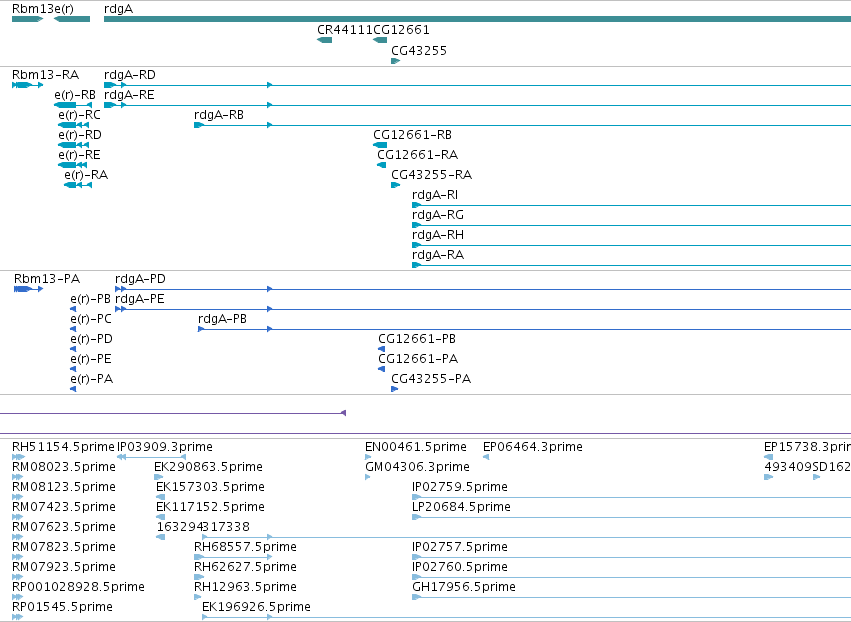The width and height of the screenshot is (851, 622).
Task: Select the rdgA-RH transcript label
Action: coord(438,235)
